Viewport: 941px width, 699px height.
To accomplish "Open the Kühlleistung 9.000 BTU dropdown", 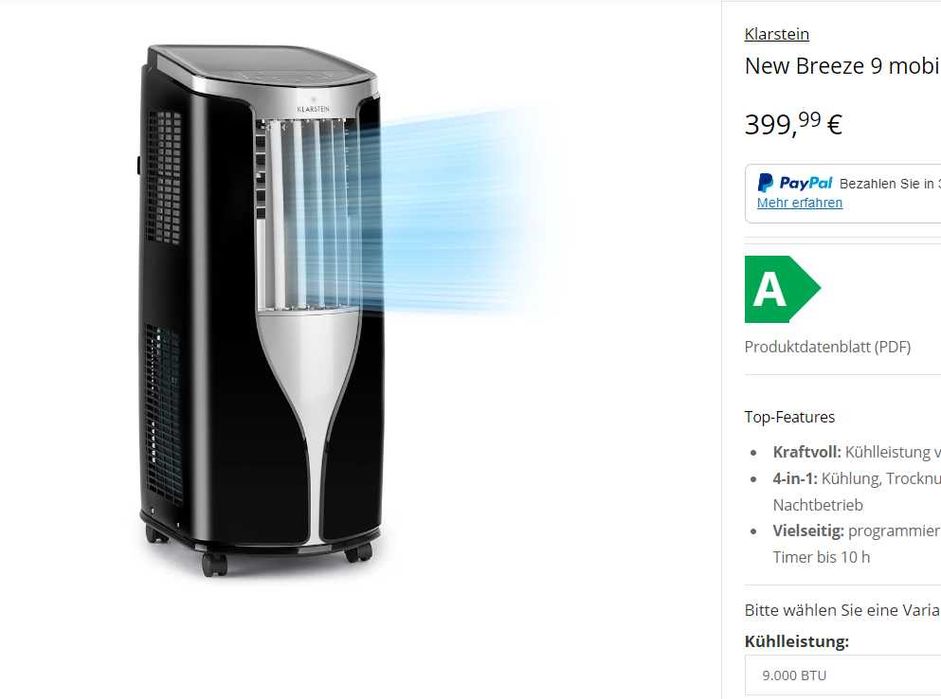I will (843, 675).
